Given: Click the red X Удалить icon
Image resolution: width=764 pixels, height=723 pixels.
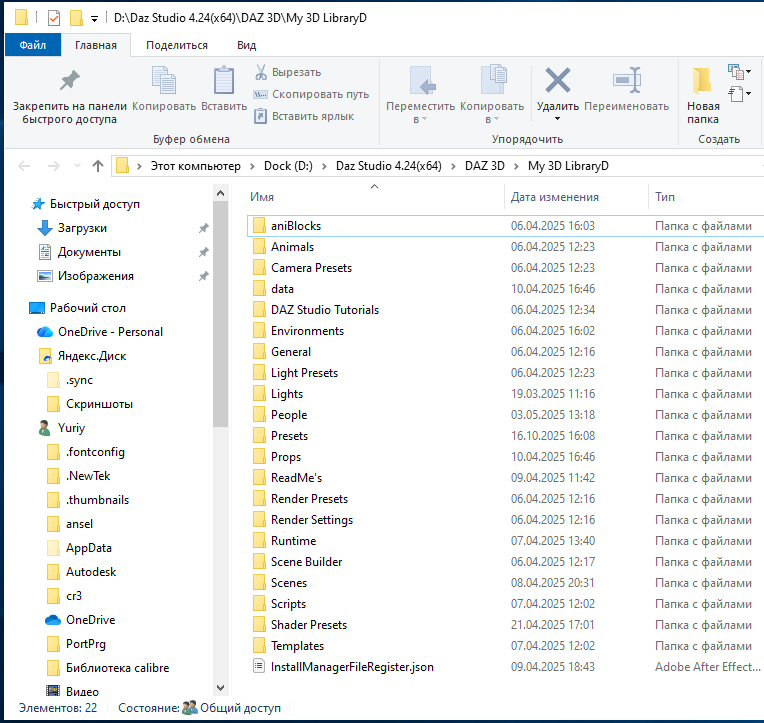Looking at the screenshot, I should coord(557,80).
